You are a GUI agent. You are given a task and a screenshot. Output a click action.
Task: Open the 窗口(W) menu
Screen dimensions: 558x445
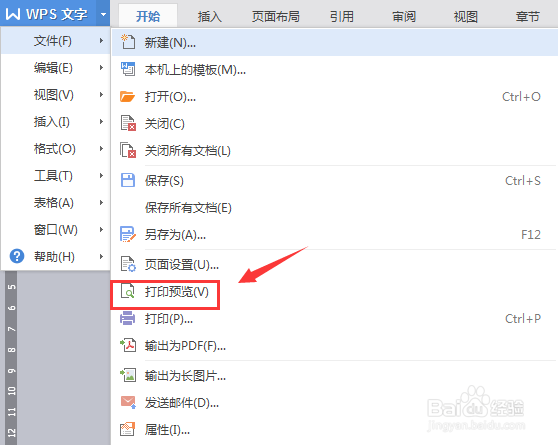click(x=56, y=230)
